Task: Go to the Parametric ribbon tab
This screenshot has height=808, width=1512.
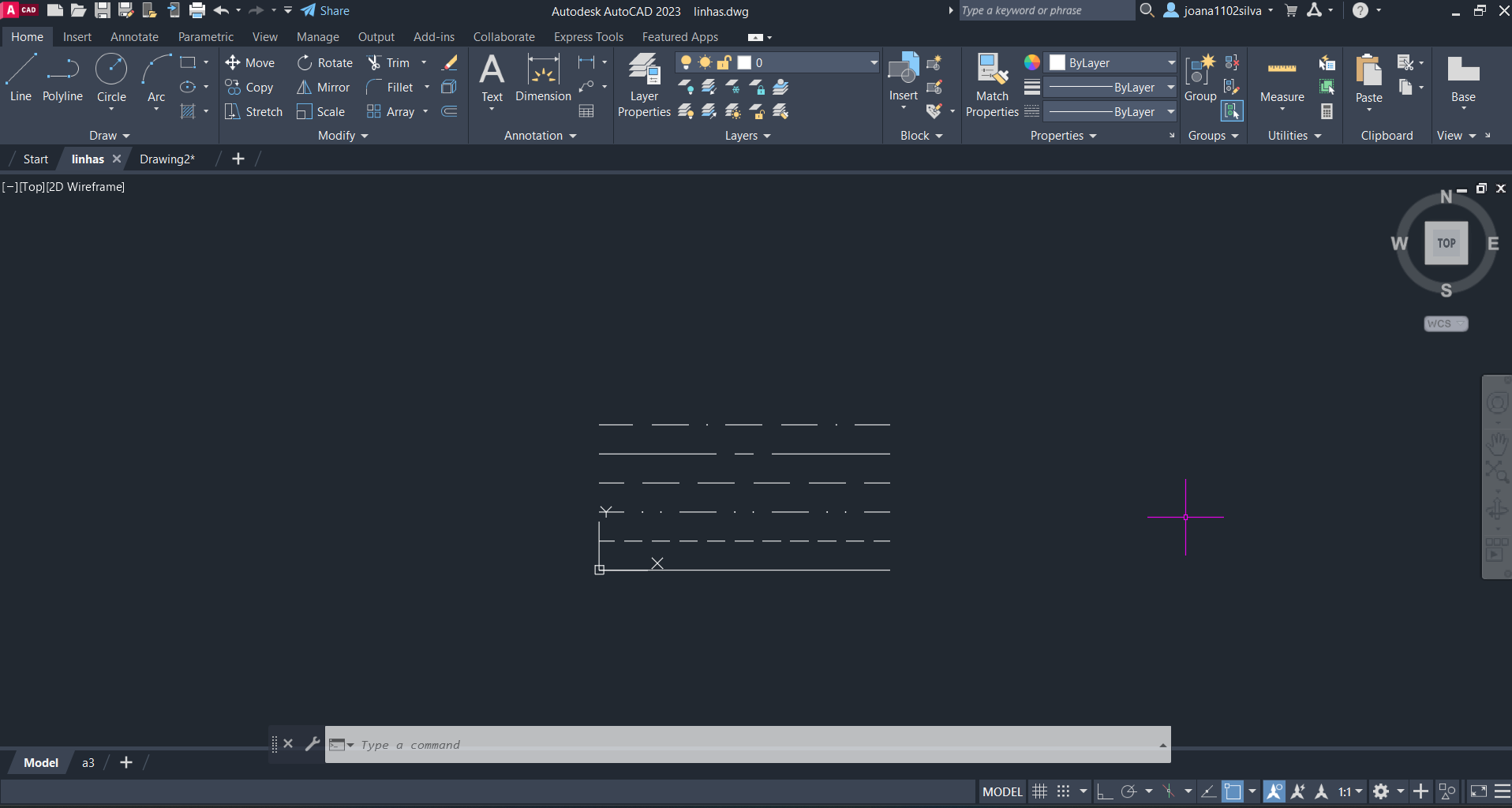Action: pos(206,37)
